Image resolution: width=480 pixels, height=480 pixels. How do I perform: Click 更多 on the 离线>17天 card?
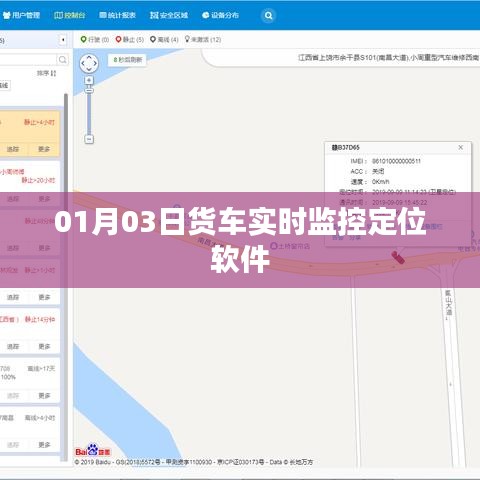(44, 396)
